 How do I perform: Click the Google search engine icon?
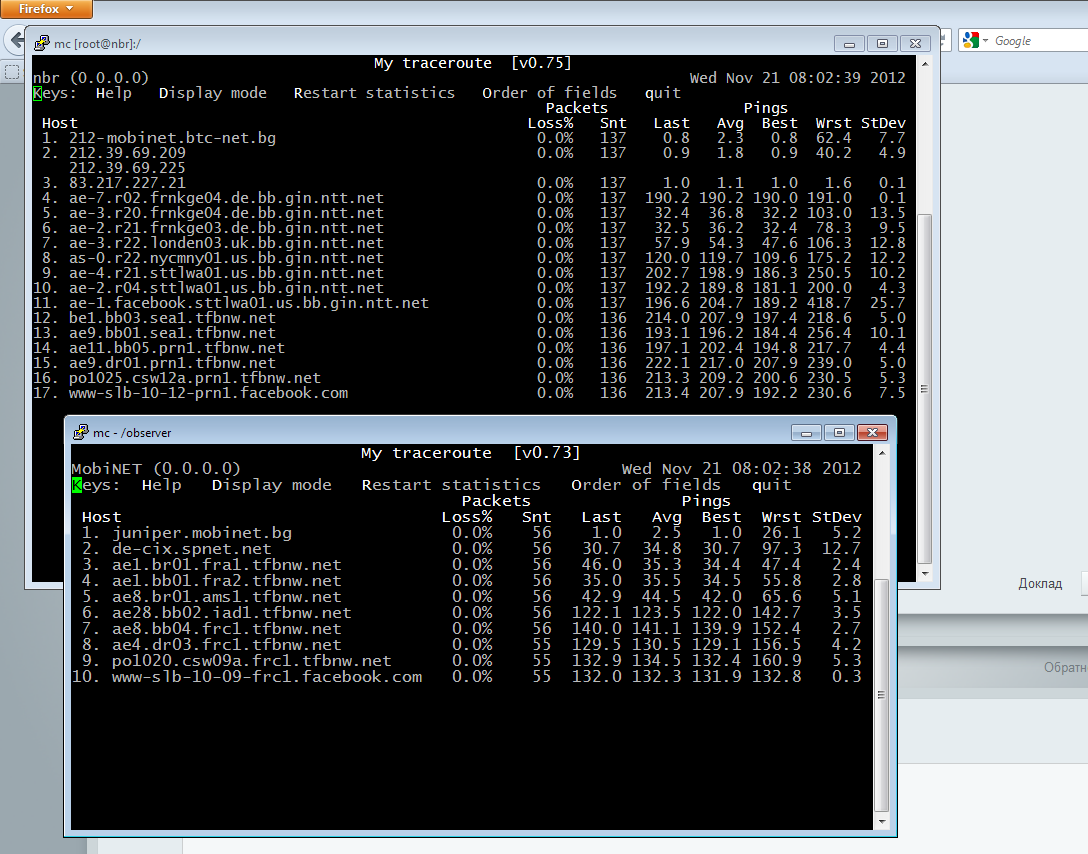coord(971,41)
